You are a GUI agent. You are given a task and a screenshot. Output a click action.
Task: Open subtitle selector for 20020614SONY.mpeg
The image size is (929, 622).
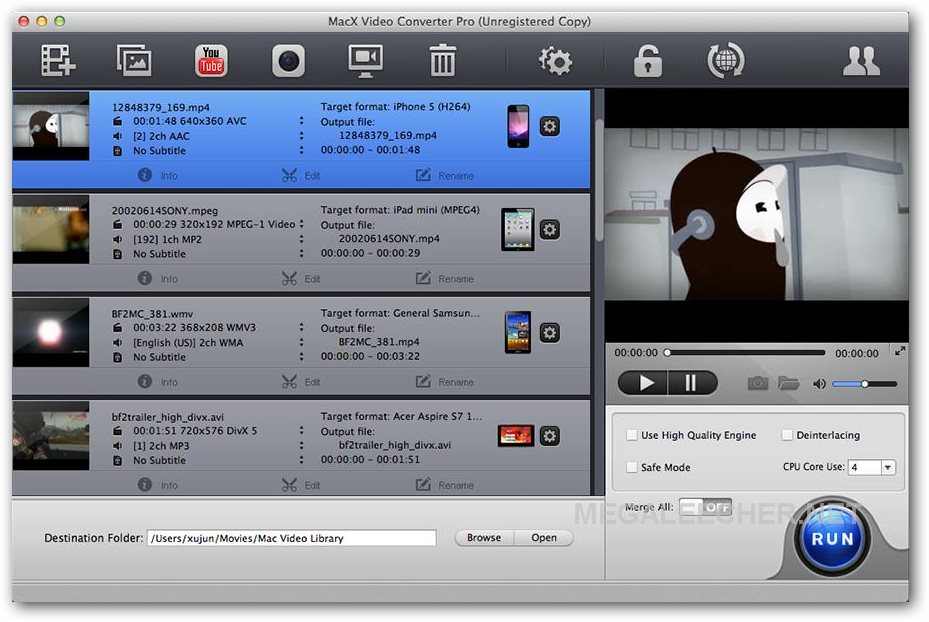pyautogui.click(x=302, y=254)
